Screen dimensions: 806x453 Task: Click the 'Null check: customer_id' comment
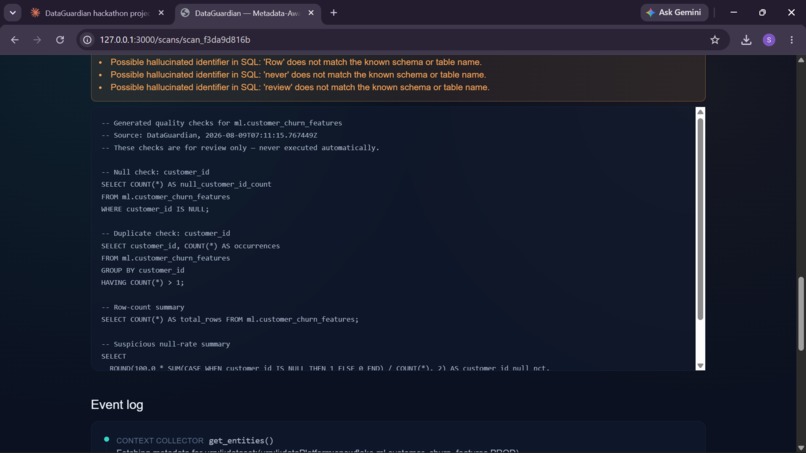pyautogui.click(x=155, y=172)
